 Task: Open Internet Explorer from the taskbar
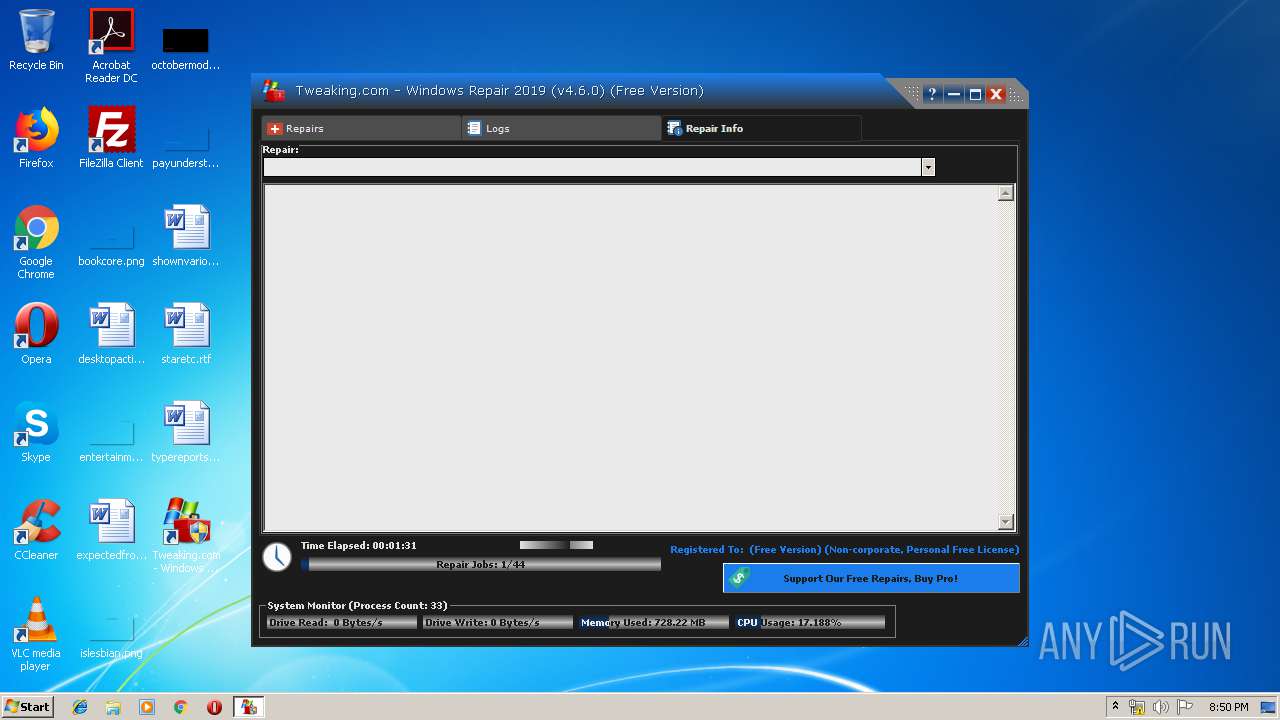80,707
